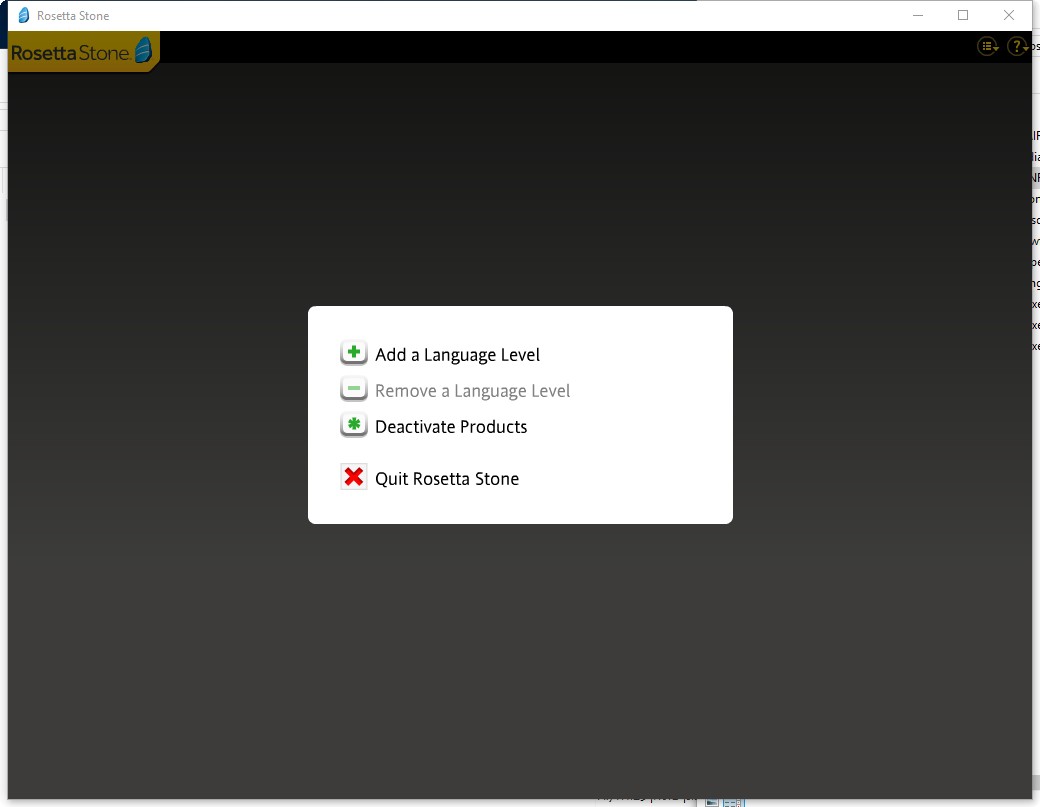Click the green asterisk Deactivate icon
The image size is (1040, 807).
(x=354, y=424)
